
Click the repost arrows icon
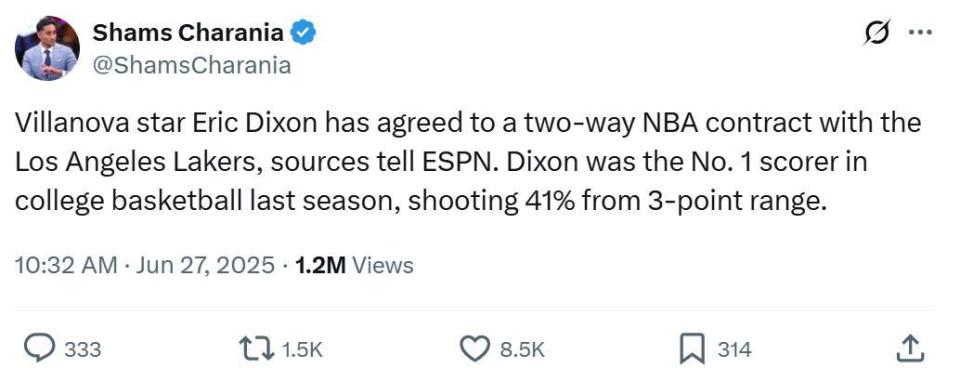tap(258, 349)
